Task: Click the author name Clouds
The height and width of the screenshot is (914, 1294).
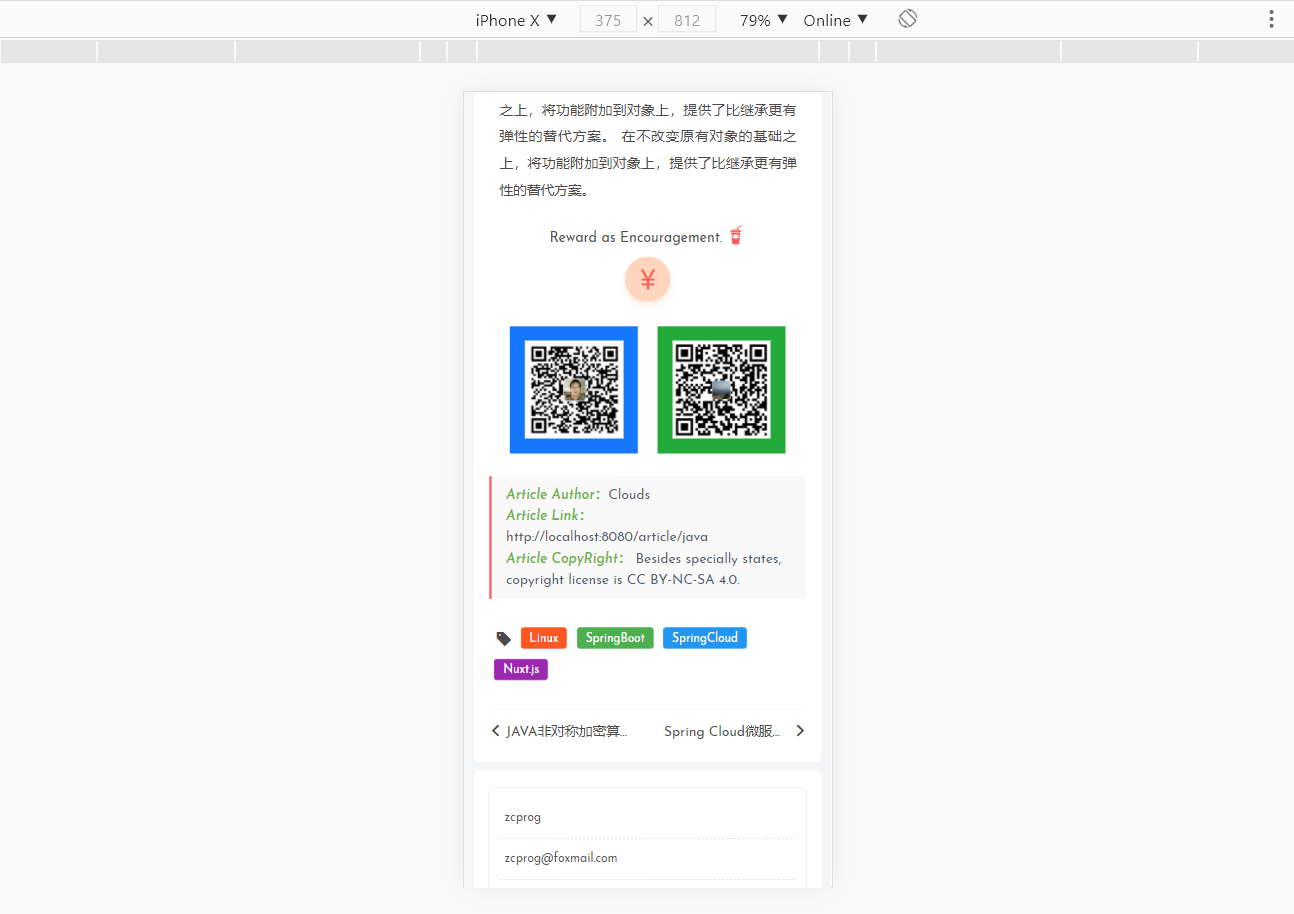Action: [x=629, y=494]
